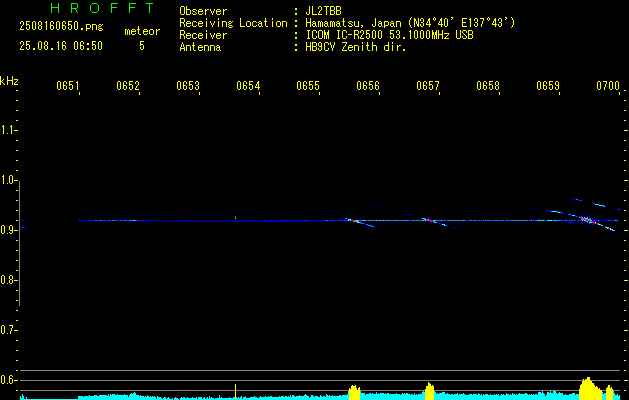Click time marker 0653
The width and height of the screenshot is (629, 400).
pos(188,86)
